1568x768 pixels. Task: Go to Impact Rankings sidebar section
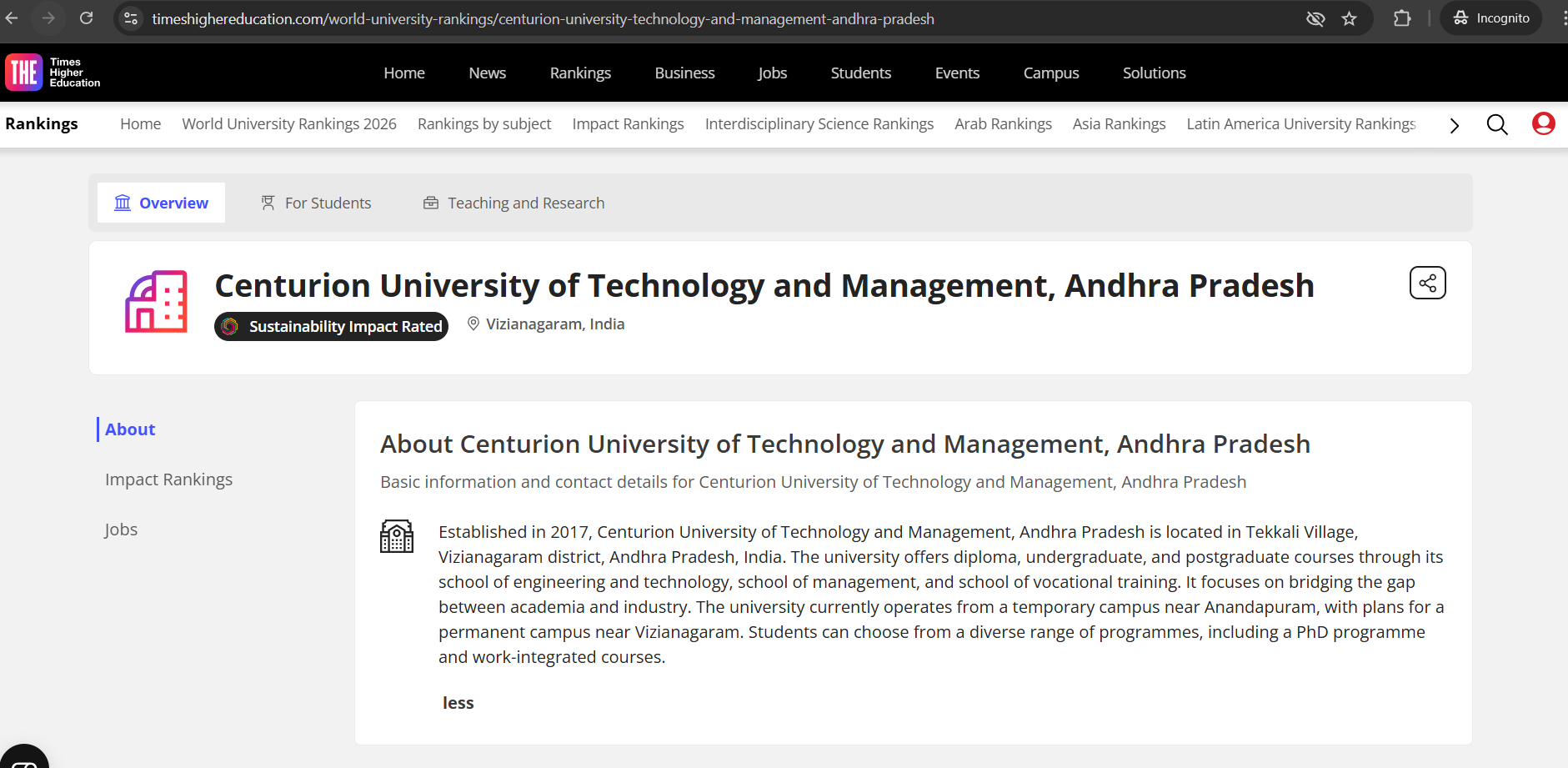pyautogui.click(x=168, y=479)
